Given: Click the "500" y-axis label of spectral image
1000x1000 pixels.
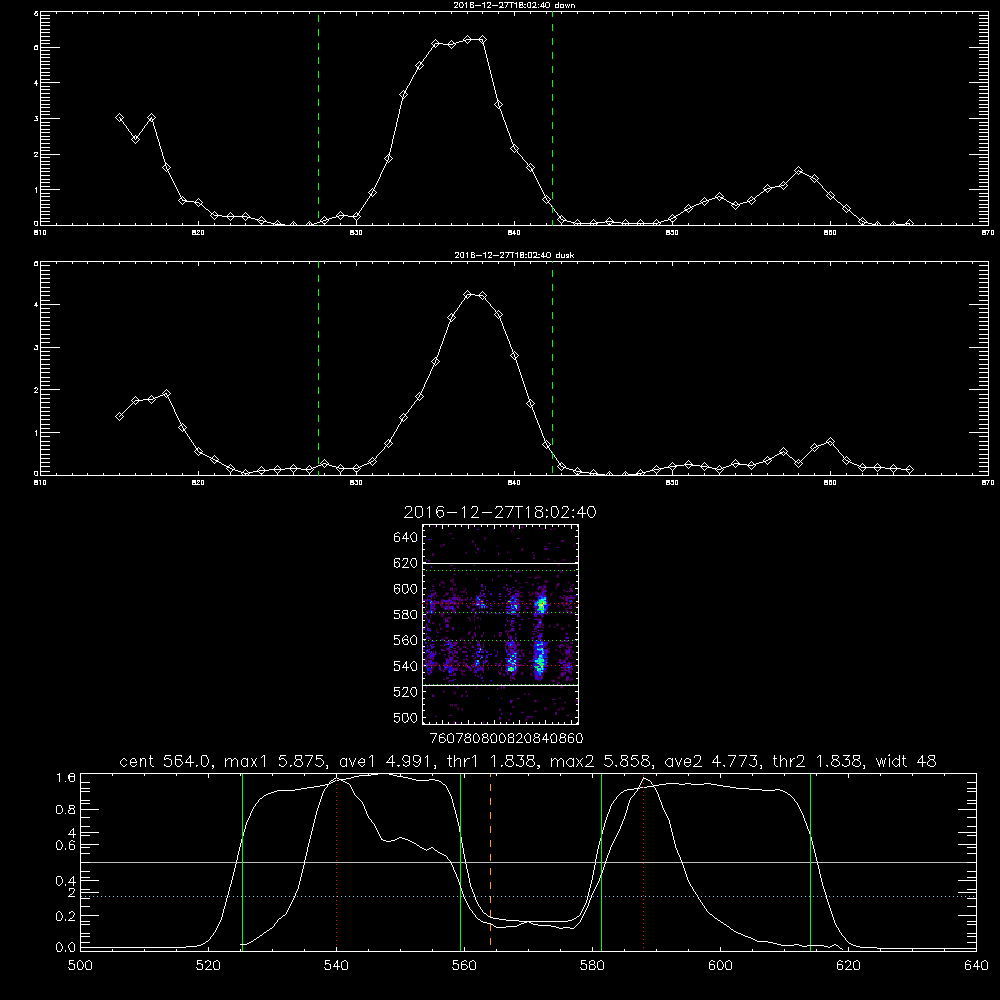Looking at the screenshot, I should (406, 717).
